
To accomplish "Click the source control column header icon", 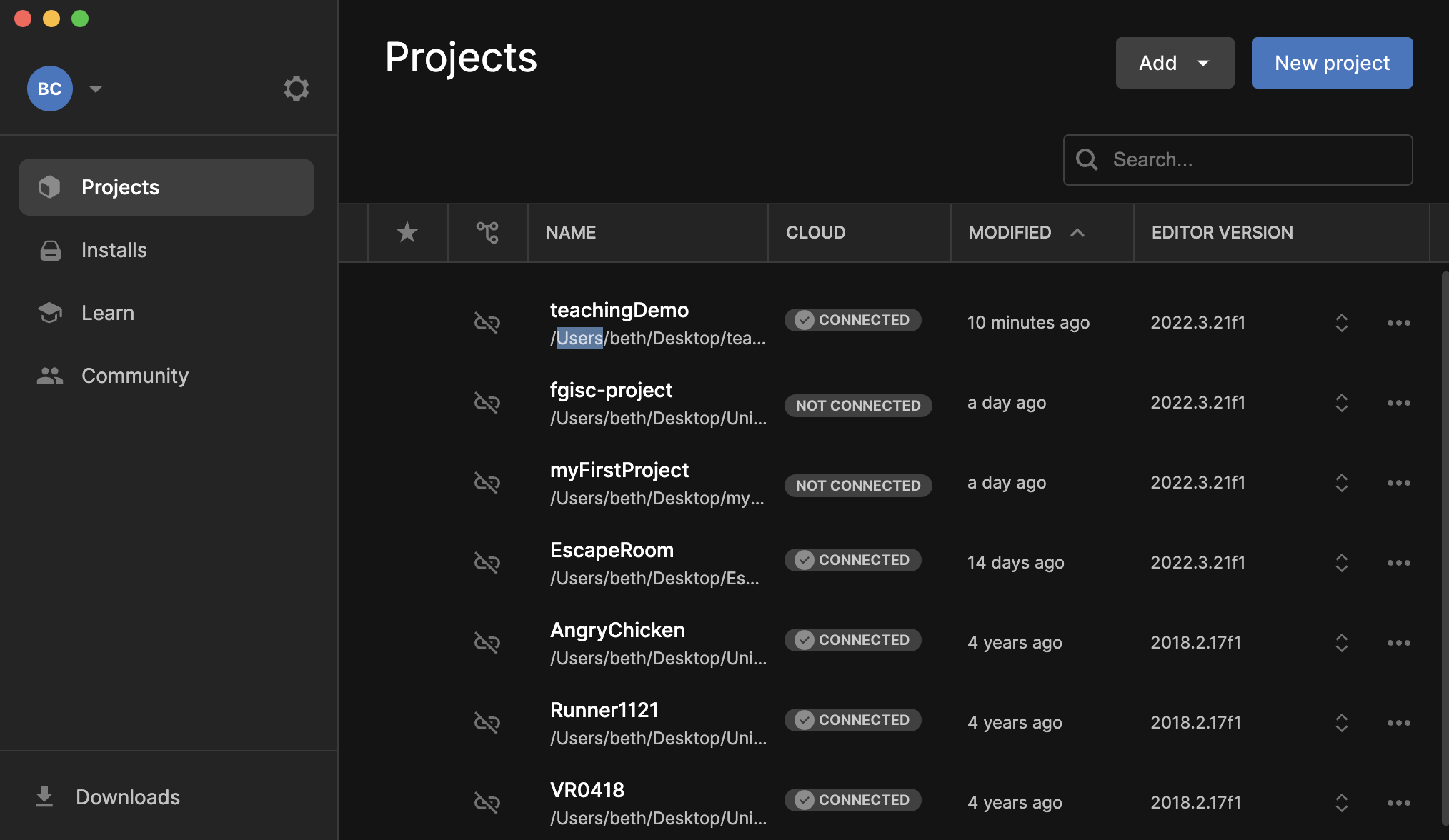I will click(x=487, y=232).
